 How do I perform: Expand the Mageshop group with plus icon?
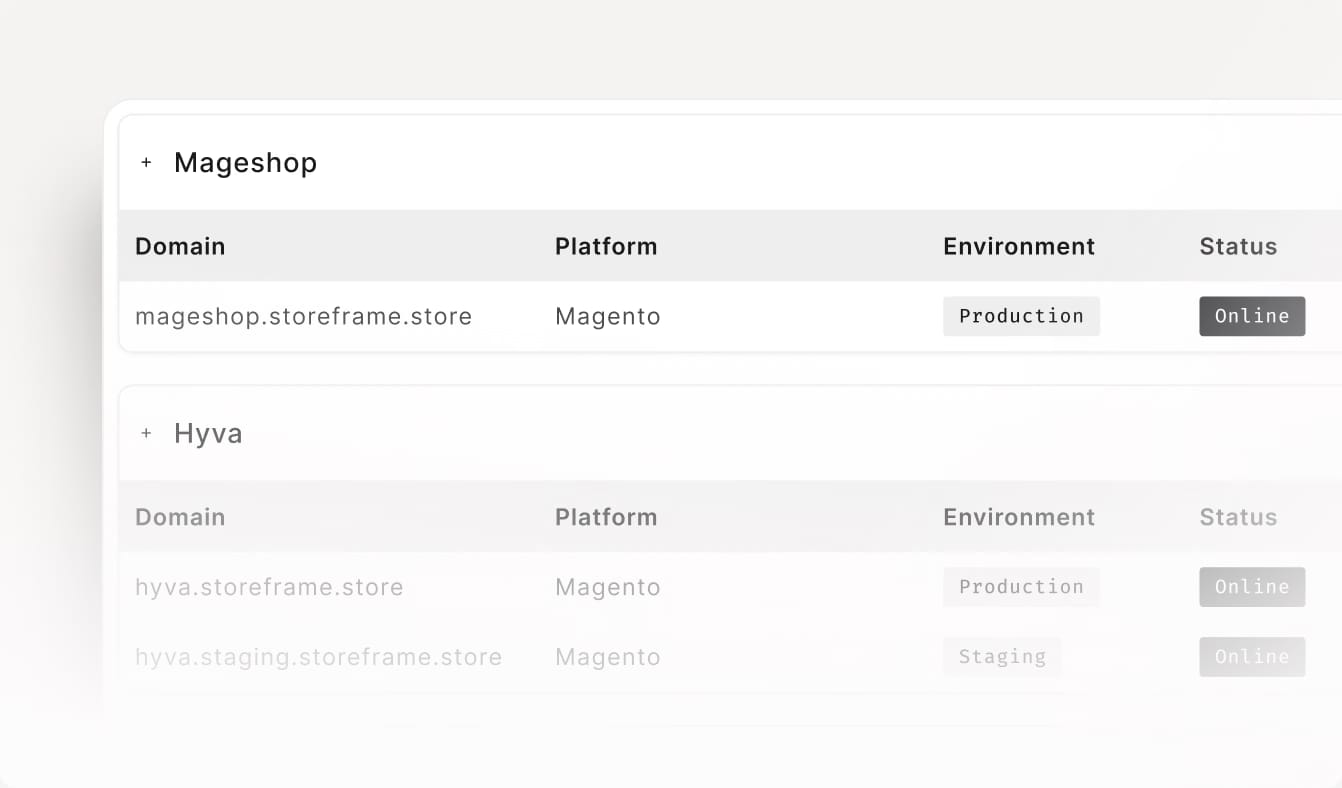(146, 163)
